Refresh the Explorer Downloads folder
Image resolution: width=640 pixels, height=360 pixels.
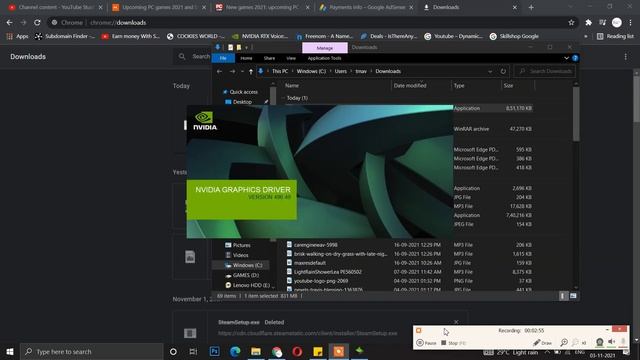coord(503,71)
